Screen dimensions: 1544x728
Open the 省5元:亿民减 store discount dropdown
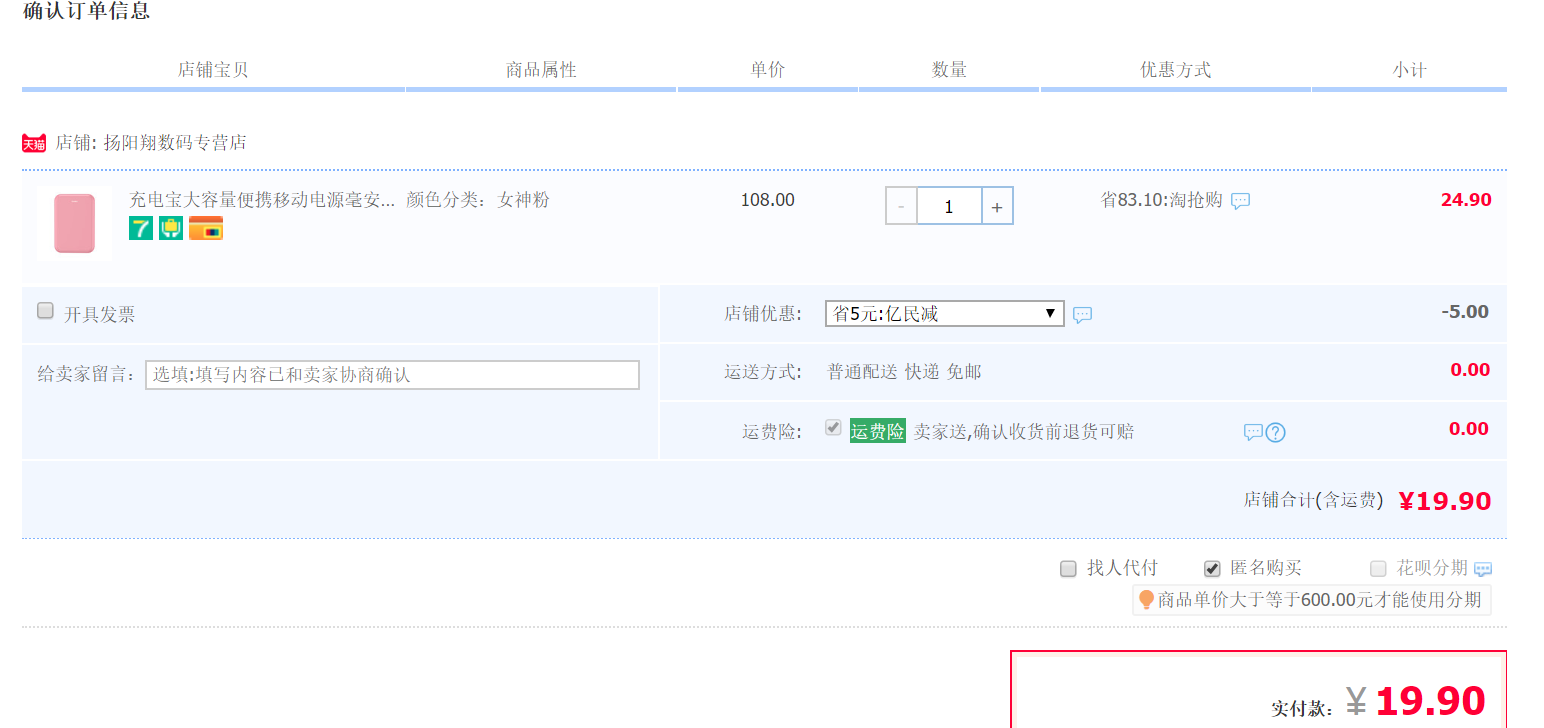point(944,314)
